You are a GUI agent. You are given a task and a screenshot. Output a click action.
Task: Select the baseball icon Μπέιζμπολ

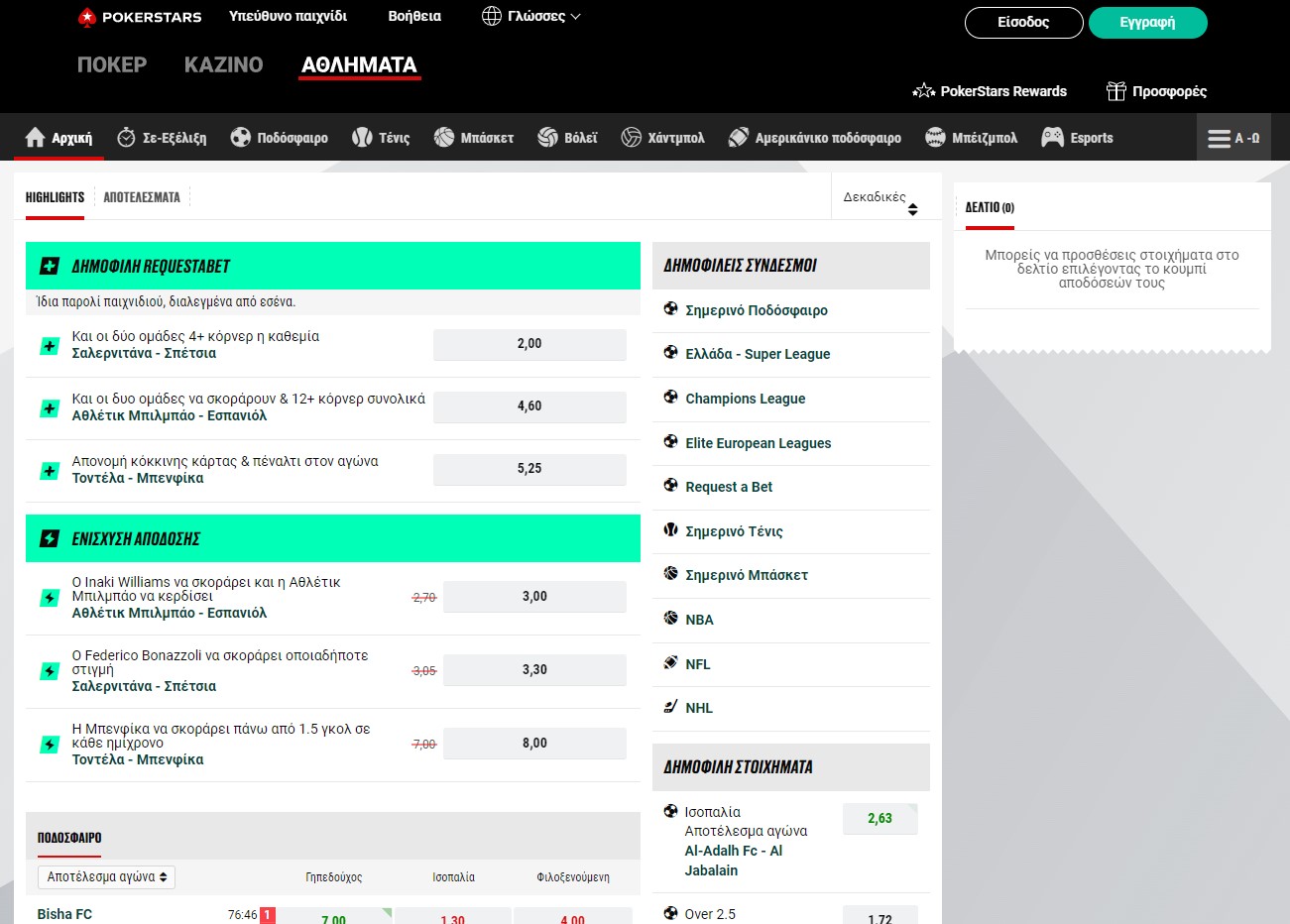click(935, 137)
